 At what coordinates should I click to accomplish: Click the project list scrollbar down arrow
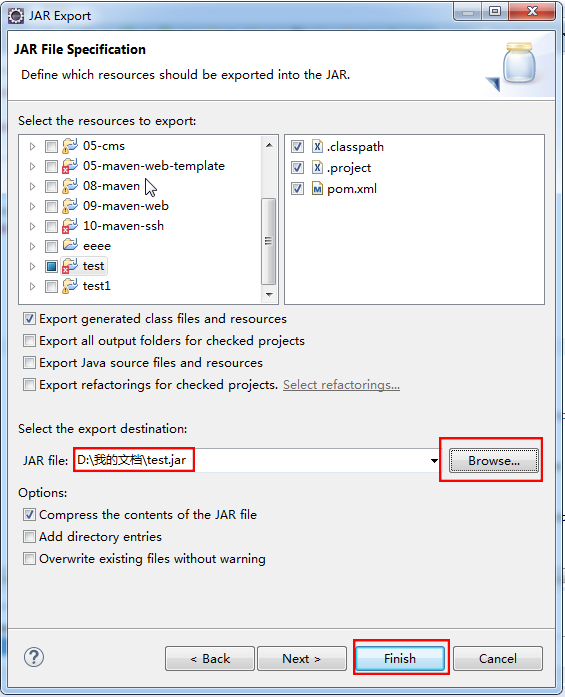(x=269, y=294)
